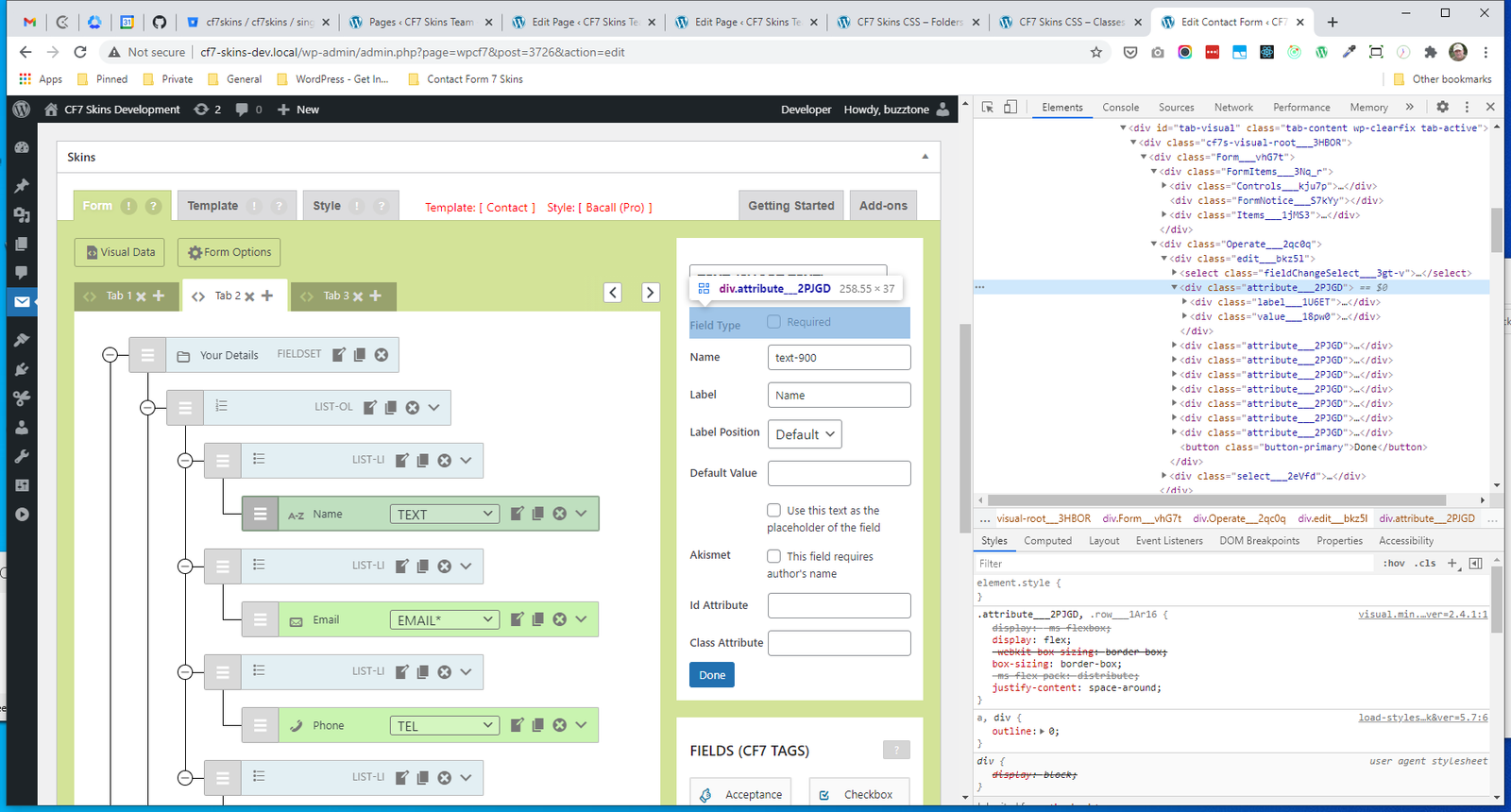
Task: Switch to the Template tab
Action: click(x=212, y=206)
